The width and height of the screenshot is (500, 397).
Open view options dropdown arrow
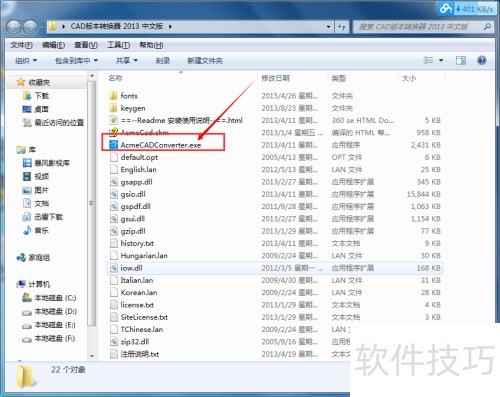coord(441,60)
